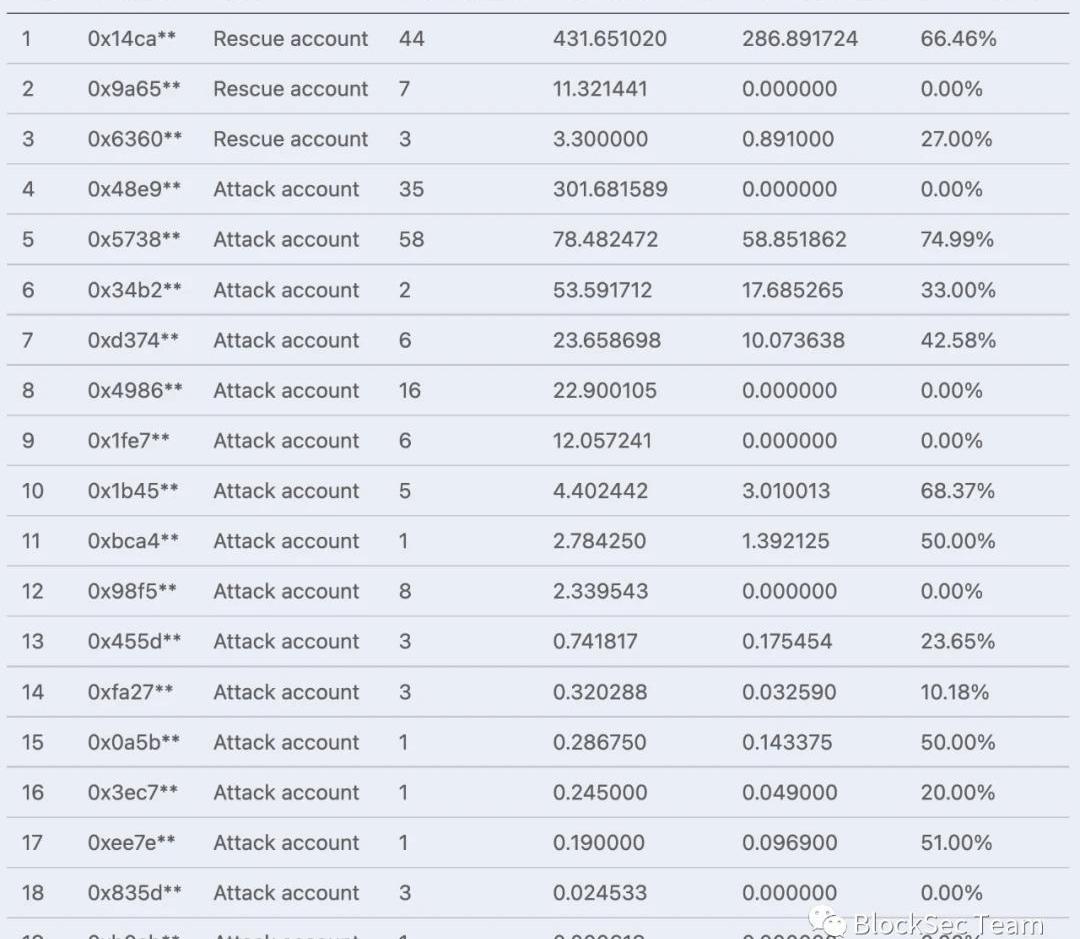
Task: Click the 301.681589 amount in row 4
Action: pyautogui.click(x=610, y=189)
